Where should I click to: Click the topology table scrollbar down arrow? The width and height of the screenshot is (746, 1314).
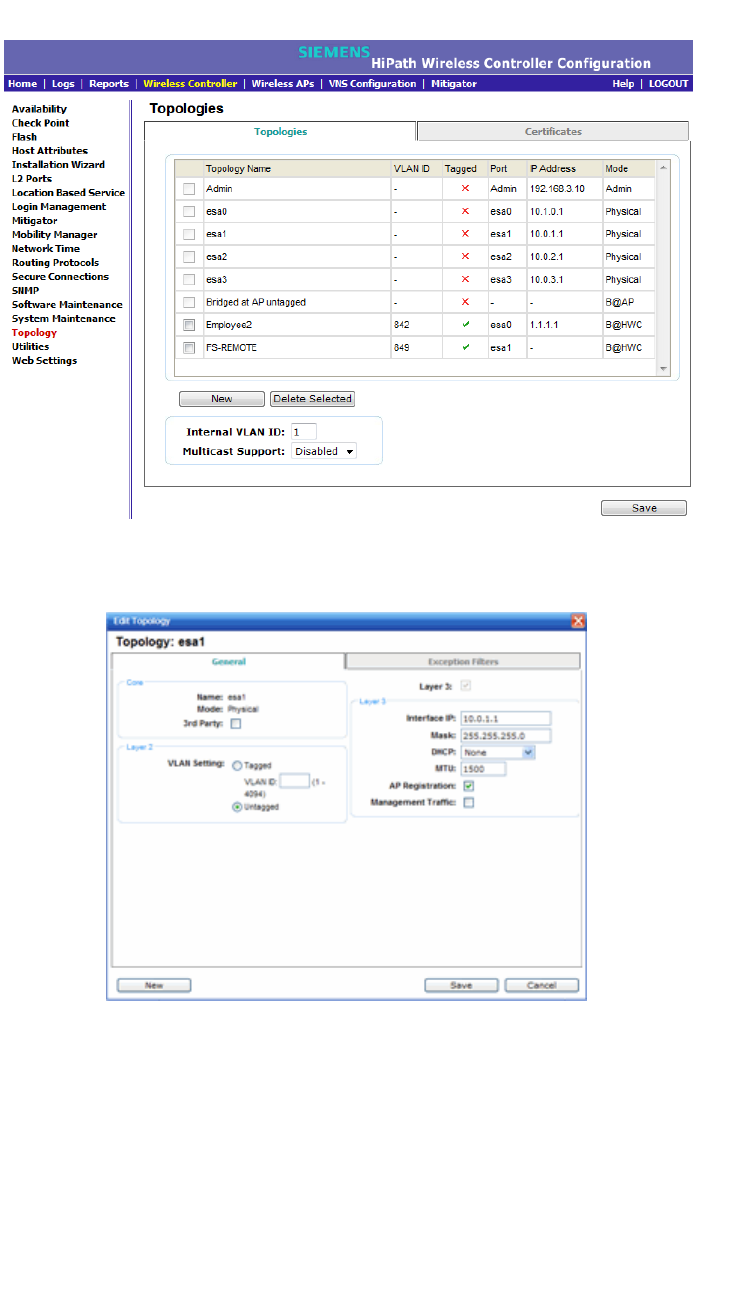[663, 369]
